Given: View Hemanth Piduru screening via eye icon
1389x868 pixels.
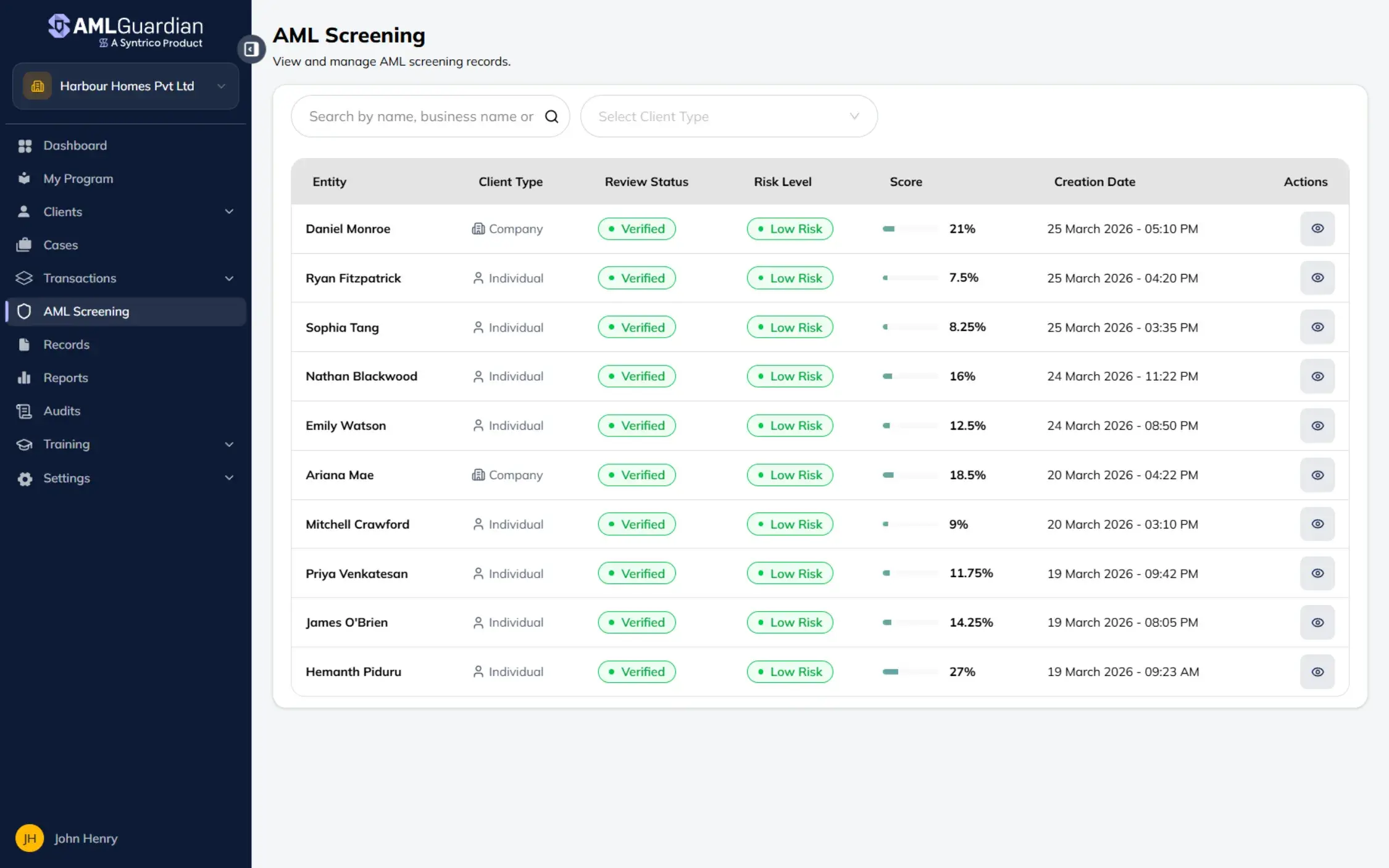Looking at the screenshot, I should click(x=1317, y=672).
